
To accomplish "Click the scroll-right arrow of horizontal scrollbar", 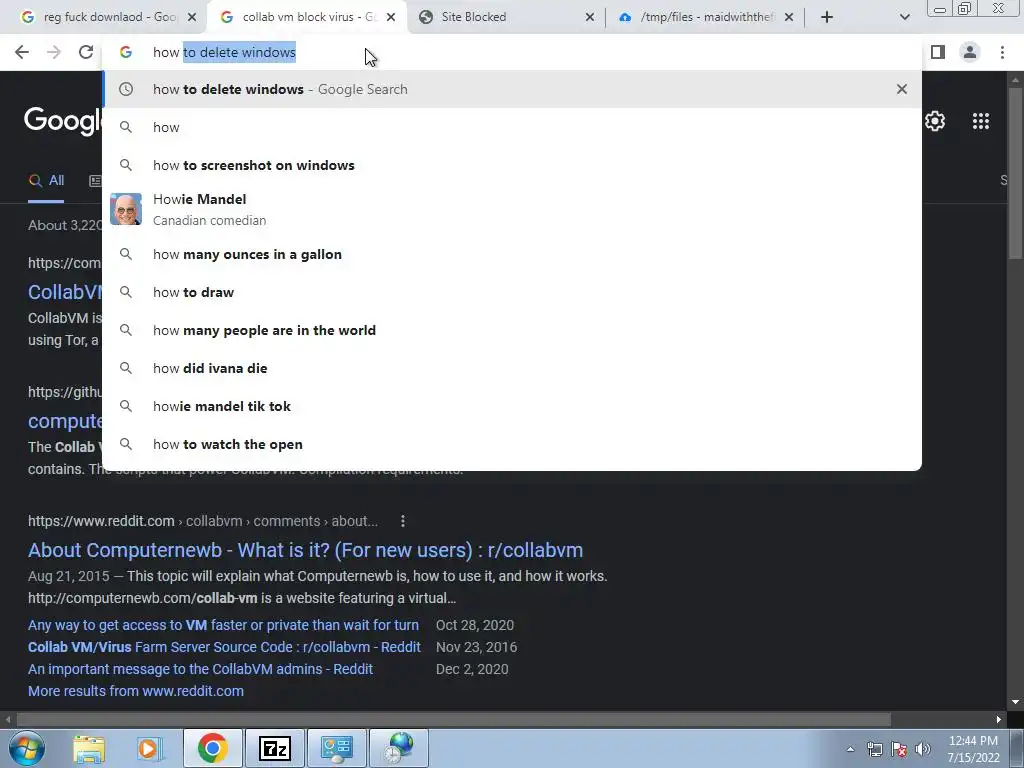I will pyautogui.click(x=999, y=719).
